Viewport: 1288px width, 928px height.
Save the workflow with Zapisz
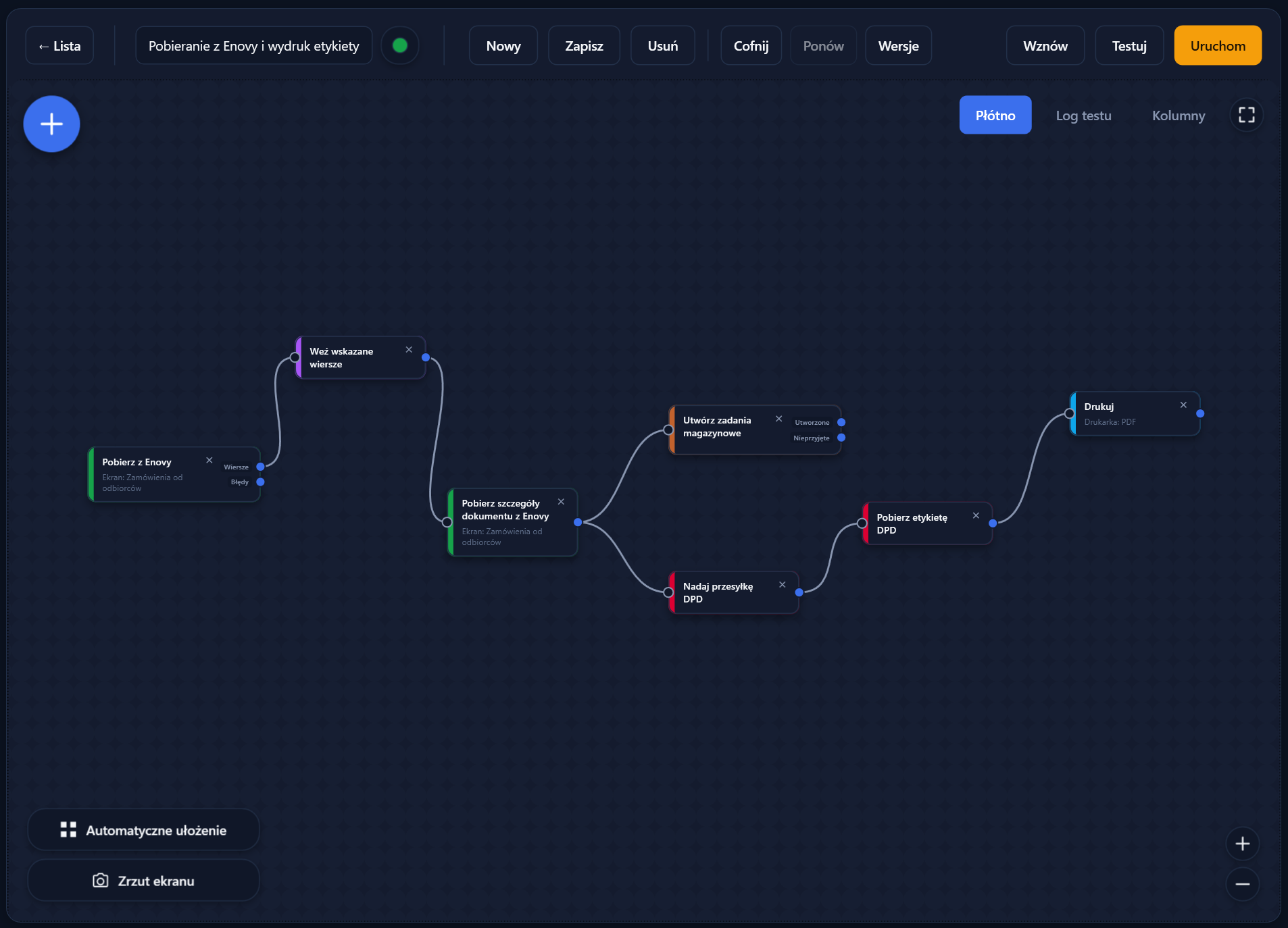point(584,46)
